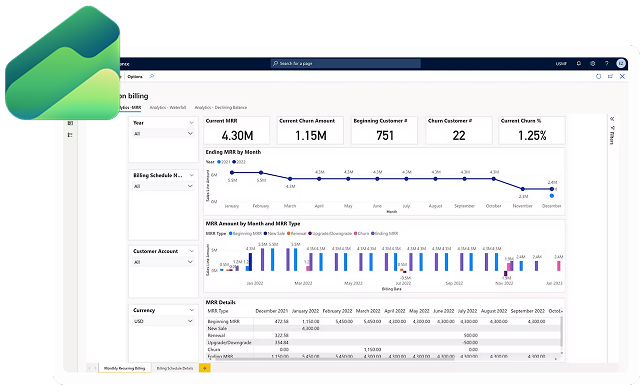Click lower left sidebar list icon
Viewport: 640px width, 385px height.
coord(70,135)
